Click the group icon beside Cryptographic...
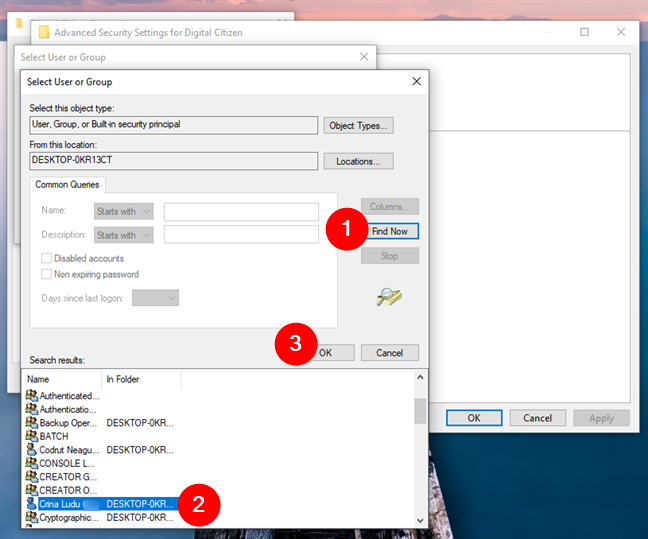This screenshot has width=648, height=539. (x=31, y=517)
